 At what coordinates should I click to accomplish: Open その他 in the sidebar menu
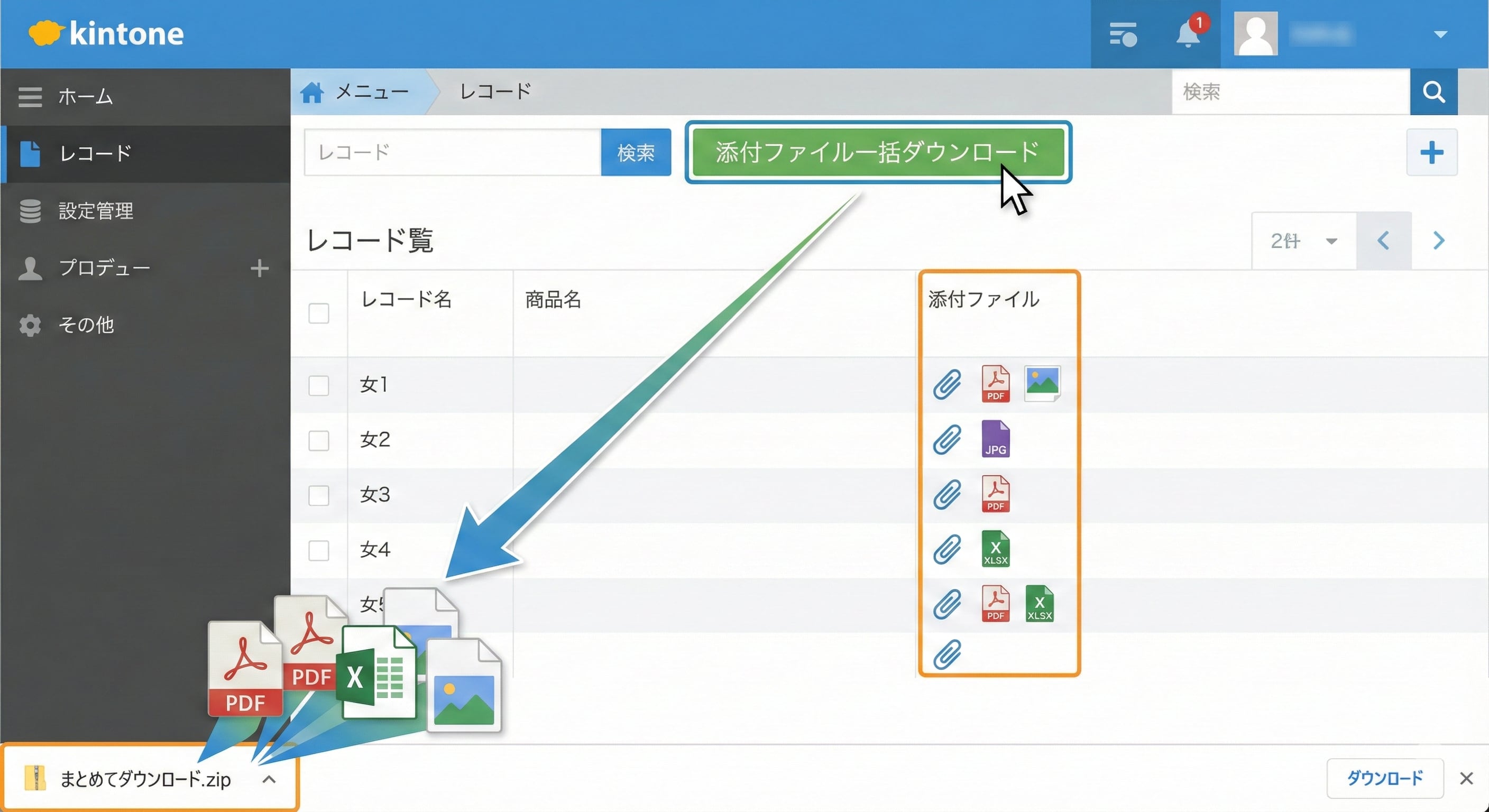pos(86,325)
